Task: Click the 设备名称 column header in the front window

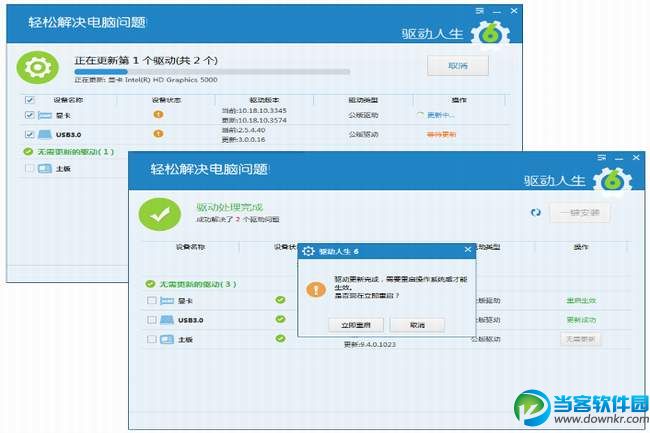Action: pyautogui.click(x=190, y=247)
